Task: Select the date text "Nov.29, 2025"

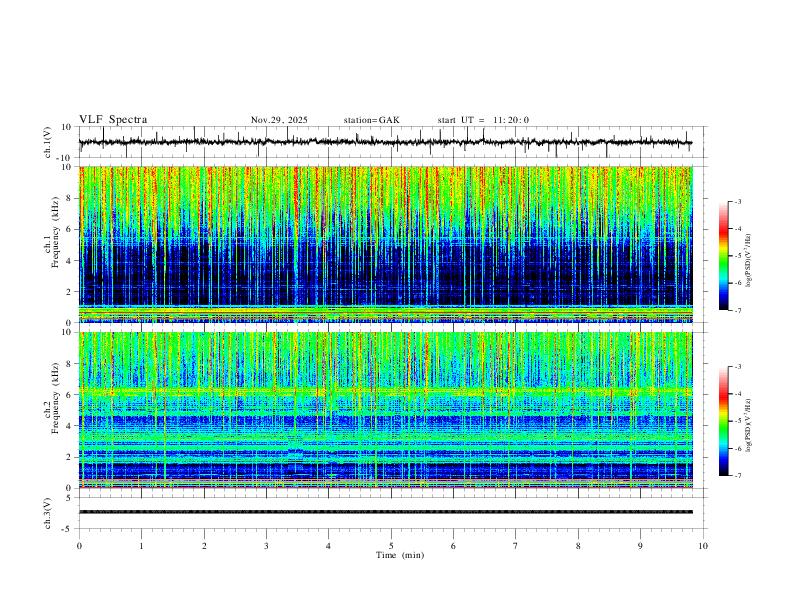Action: 279,120
